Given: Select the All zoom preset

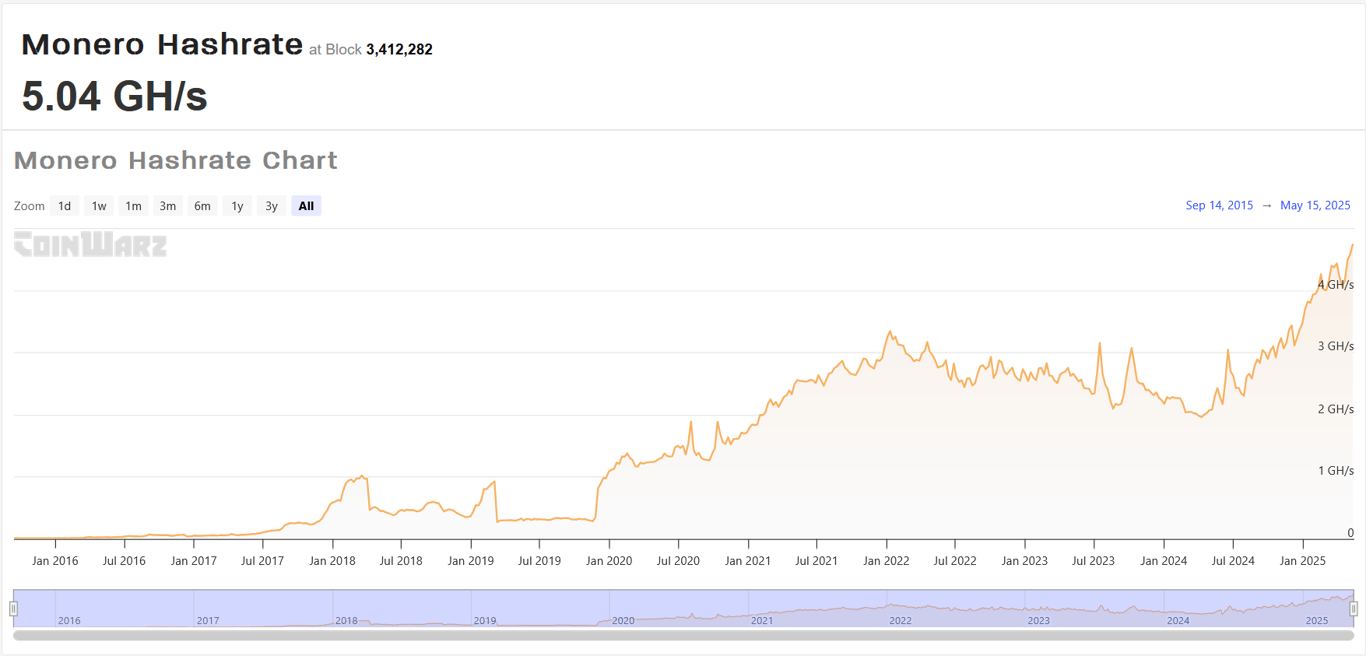Looking at the screenshot, I should (x=306, y=205).
